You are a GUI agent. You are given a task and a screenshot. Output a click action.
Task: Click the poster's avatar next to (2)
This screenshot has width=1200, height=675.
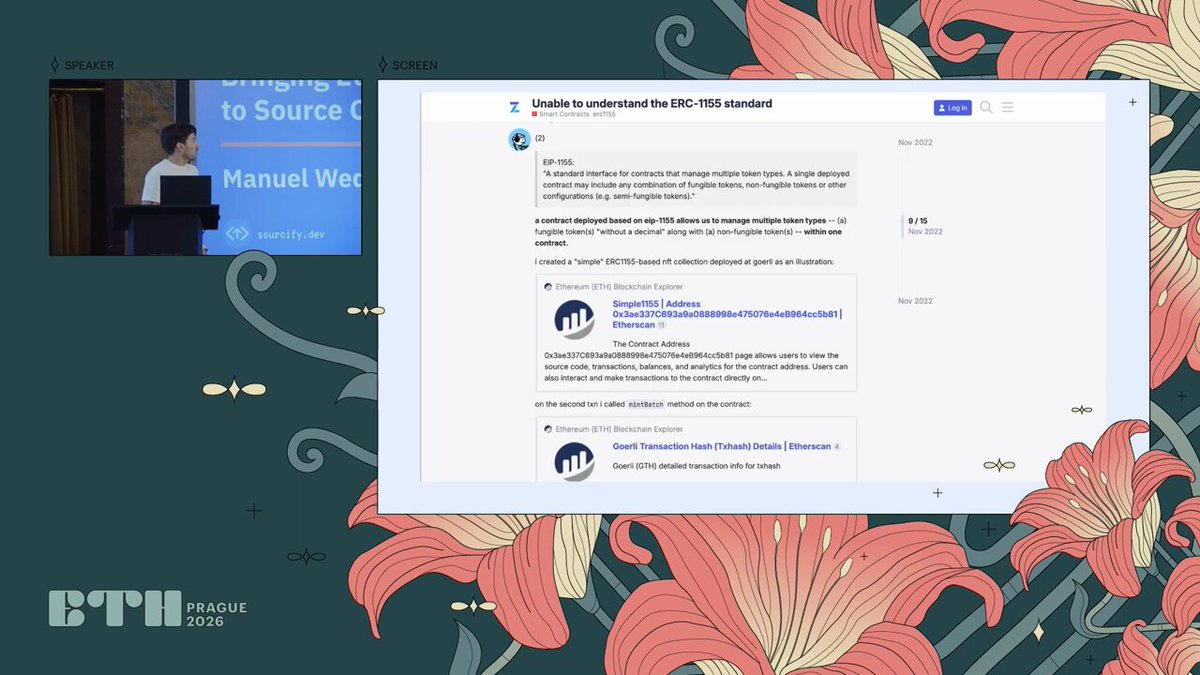(519, 140)
